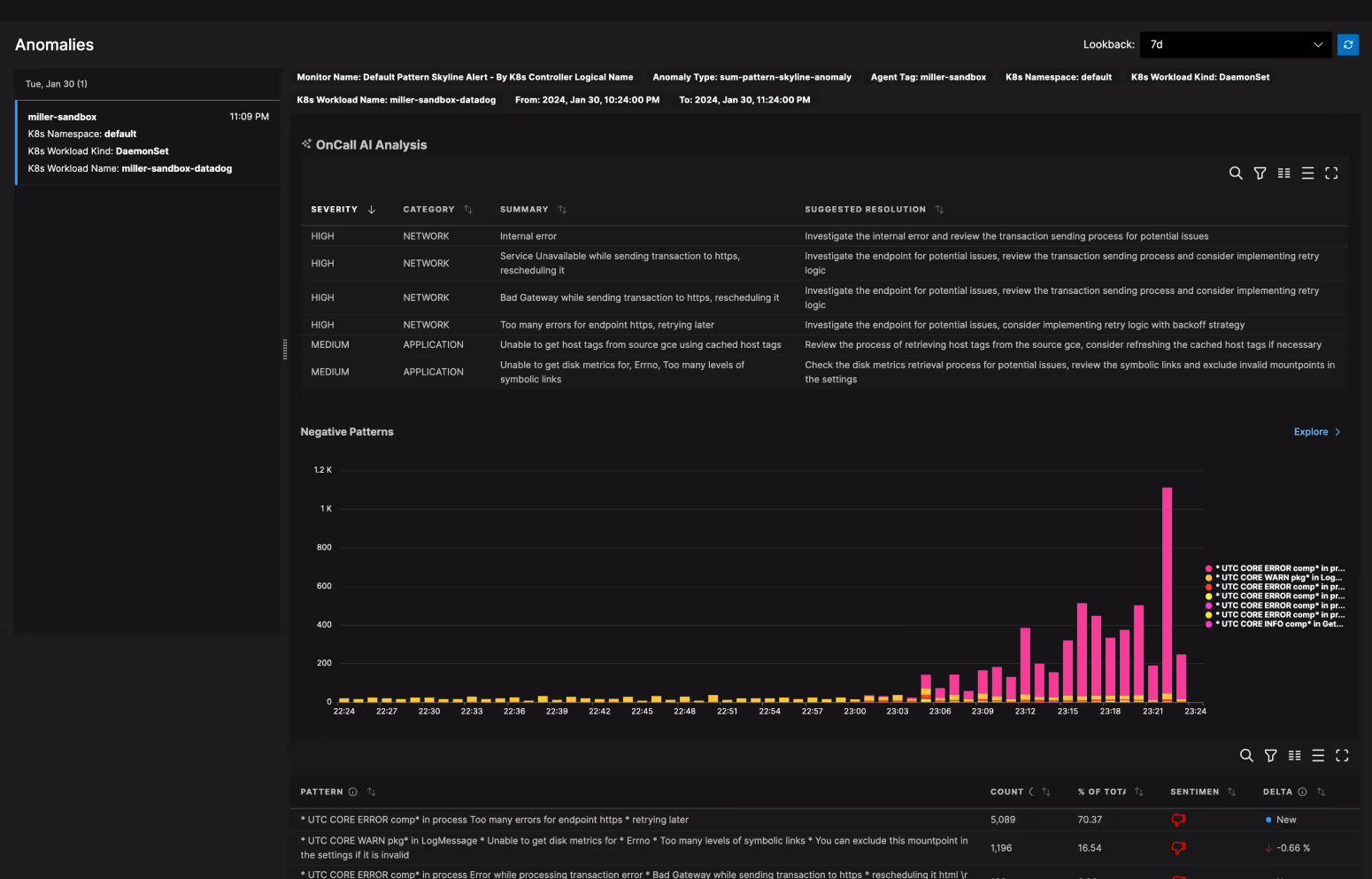Toggle sort on the COUNT column
Viewport: 1372px width, 879px height.
1046,791
